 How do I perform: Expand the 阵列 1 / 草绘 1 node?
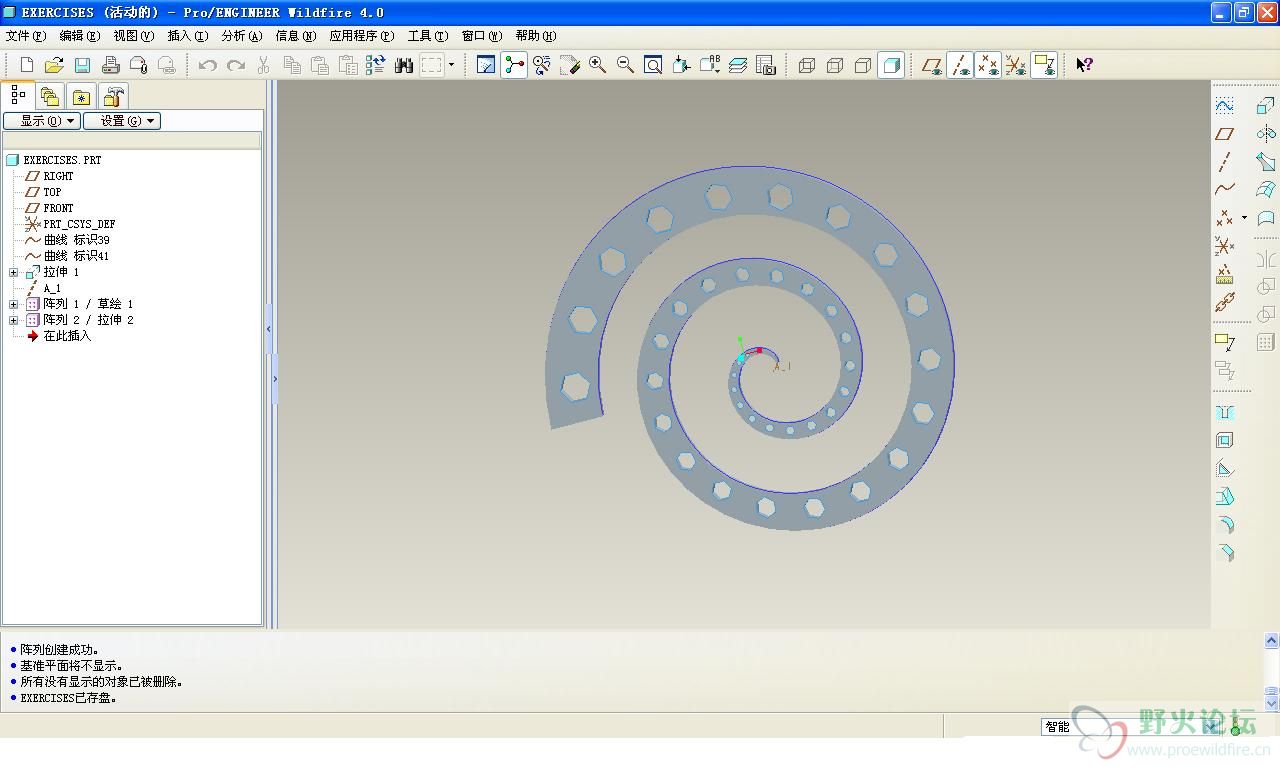[13, 304]
